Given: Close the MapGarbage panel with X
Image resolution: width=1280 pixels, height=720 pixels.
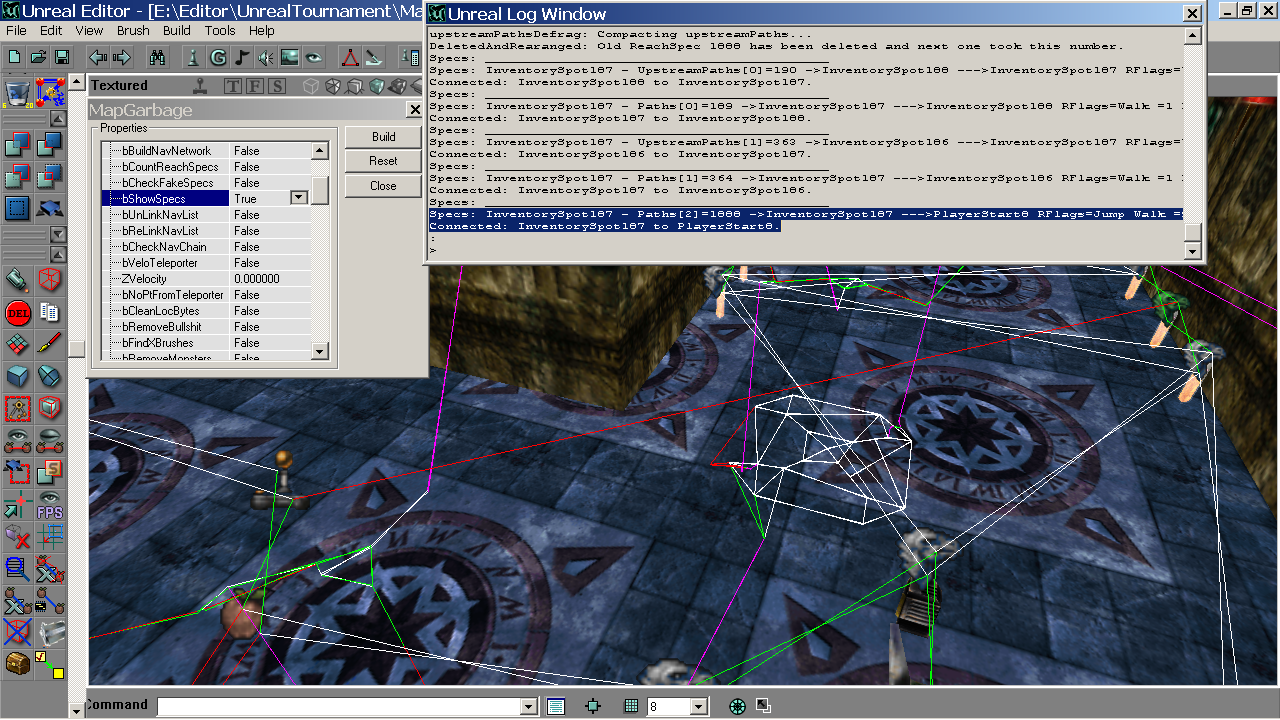Looking at the screenshot, I should [415, 110].
